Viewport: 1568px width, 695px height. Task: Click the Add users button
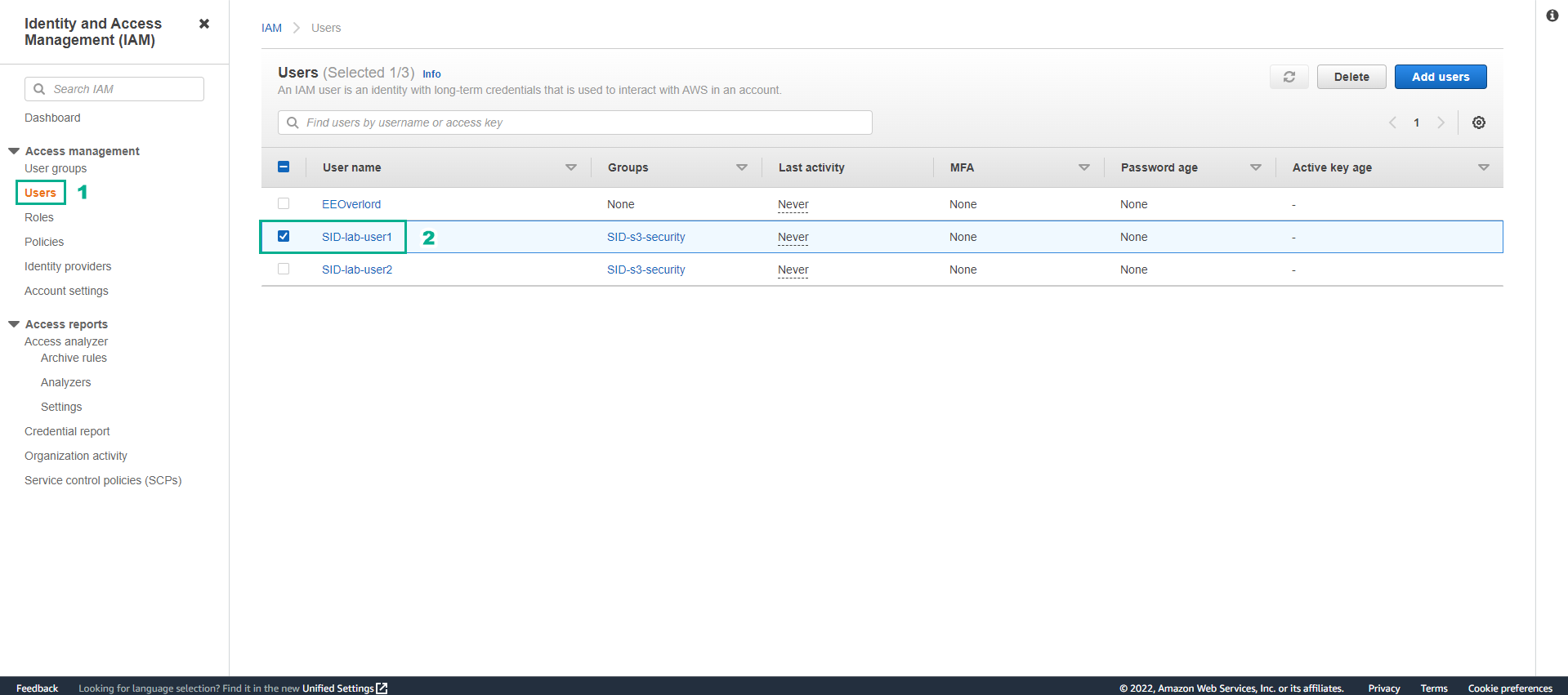coord(1441,77)
